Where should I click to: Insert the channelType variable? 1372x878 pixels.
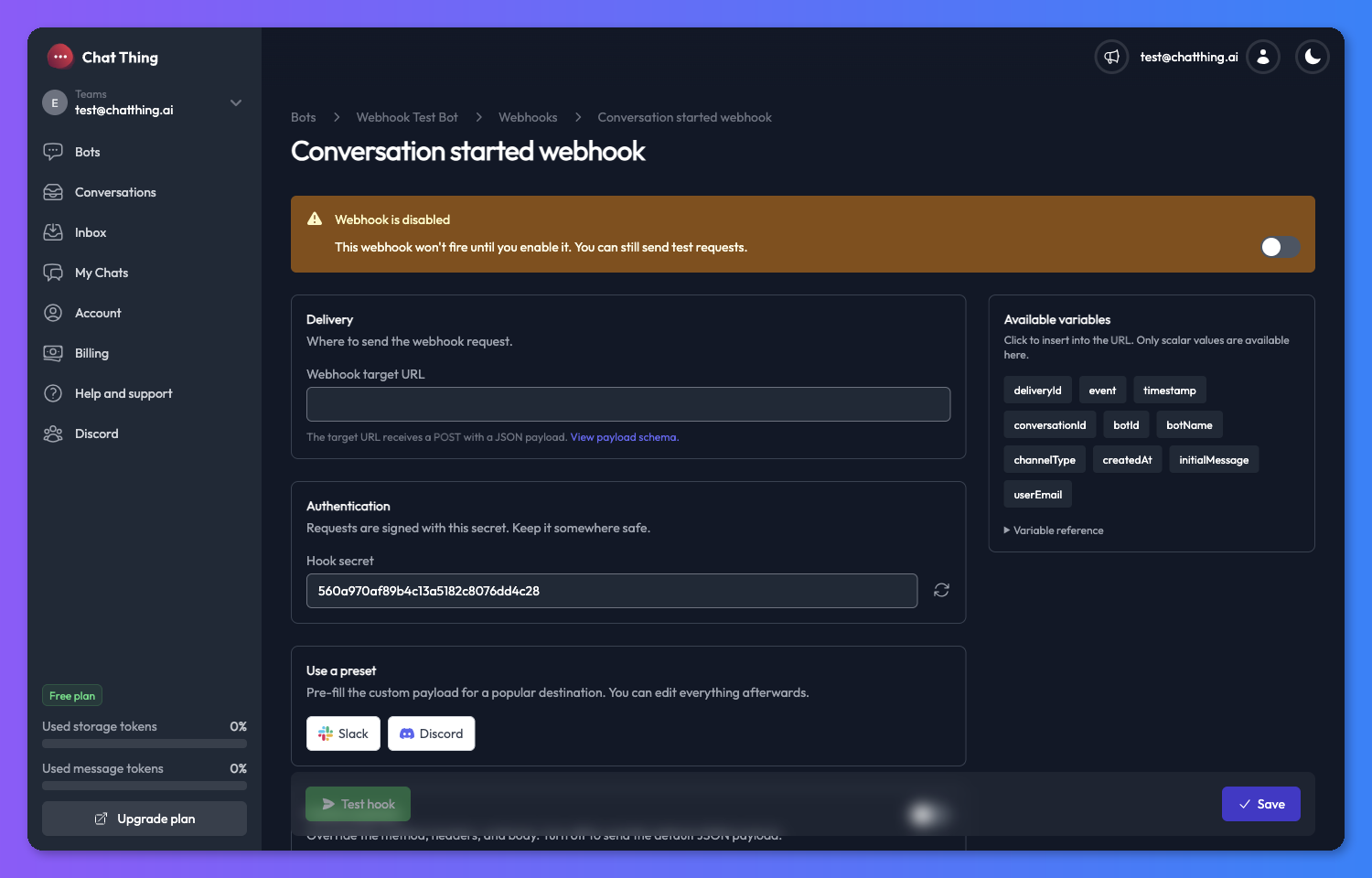(1045, 460)
